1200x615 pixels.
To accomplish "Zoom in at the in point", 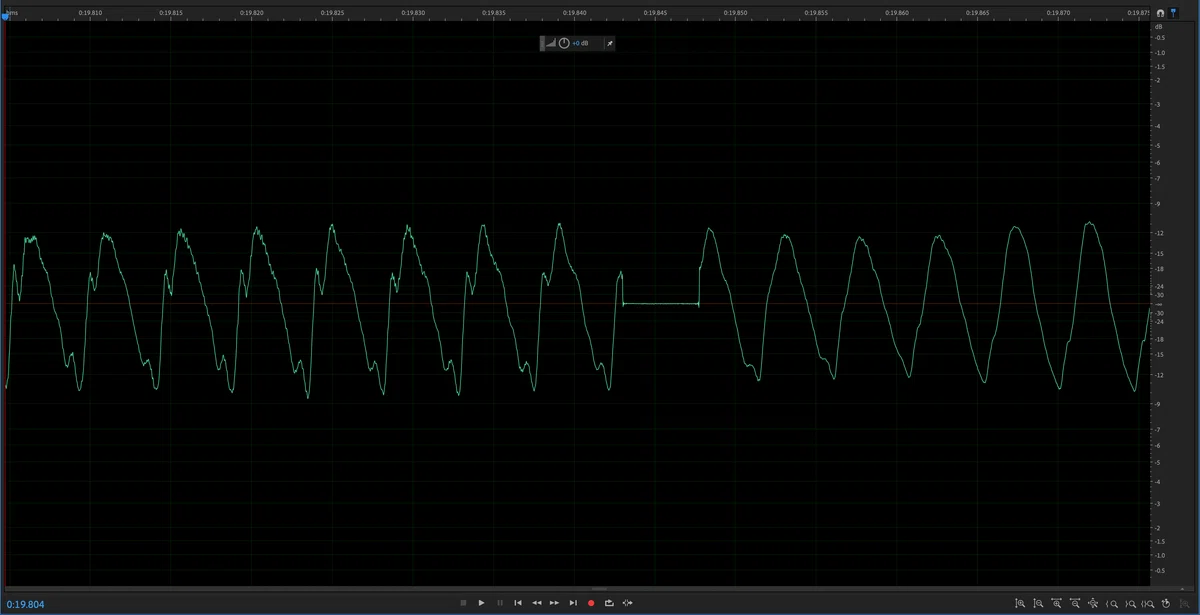I will pyautogui.click(x=1111, y=603).
